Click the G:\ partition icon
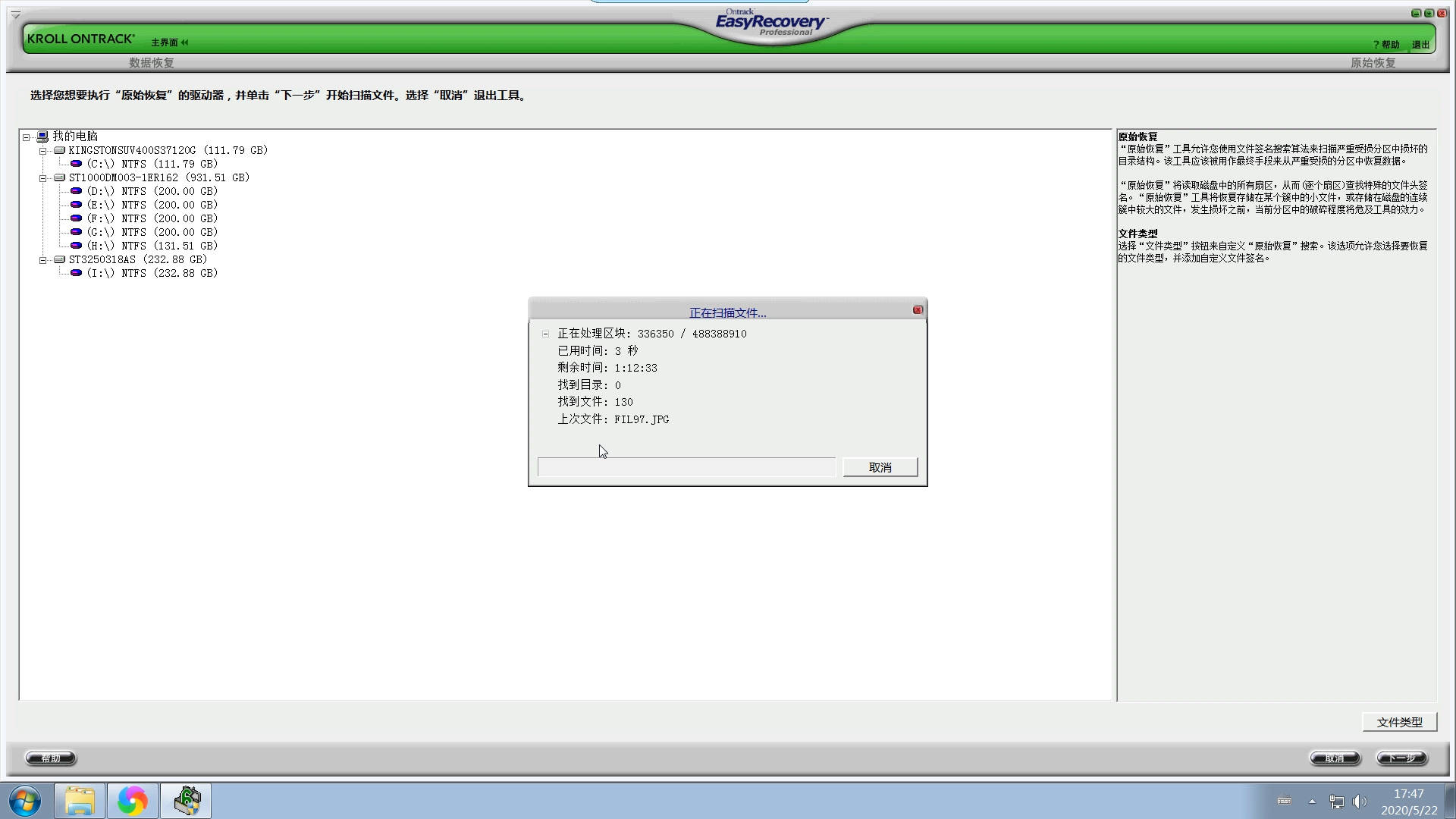The height and width of the screenshot is (819, 1456). pyautogui.click(x=76, y=232)
